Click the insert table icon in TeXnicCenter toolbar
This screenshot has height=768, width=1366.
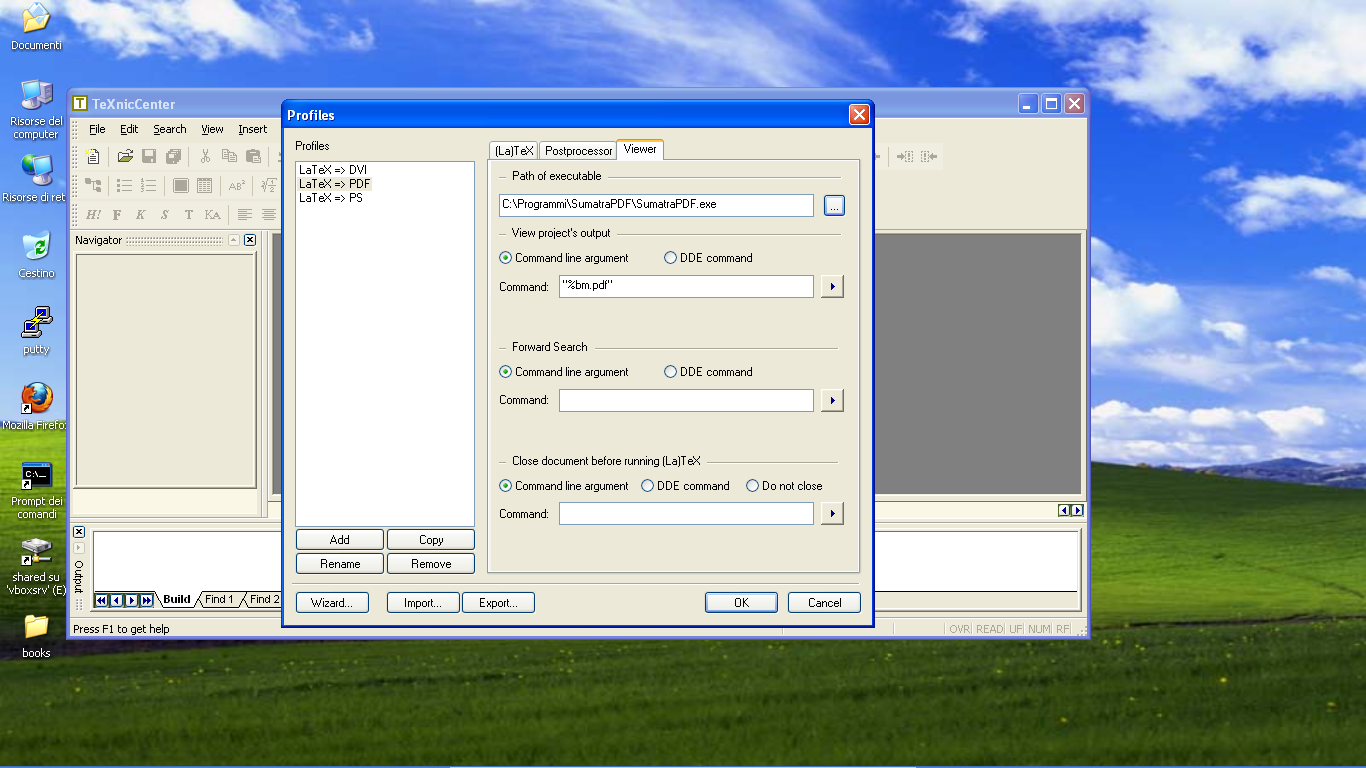tap(205, 185)
